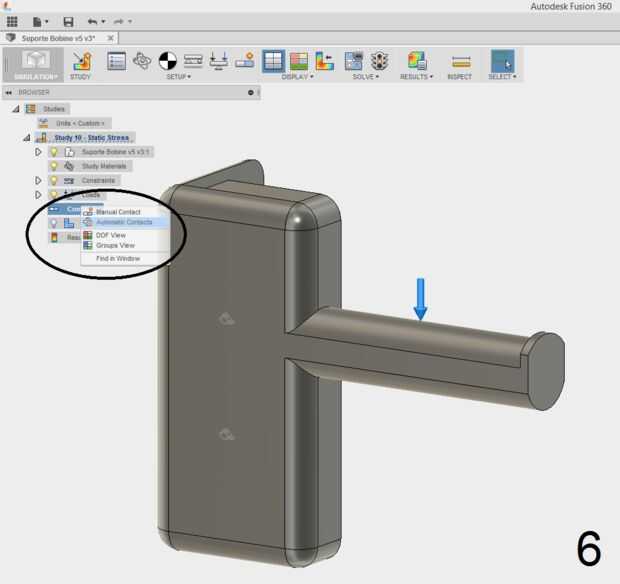Click the blue force arrow on the model

[420, 299]
